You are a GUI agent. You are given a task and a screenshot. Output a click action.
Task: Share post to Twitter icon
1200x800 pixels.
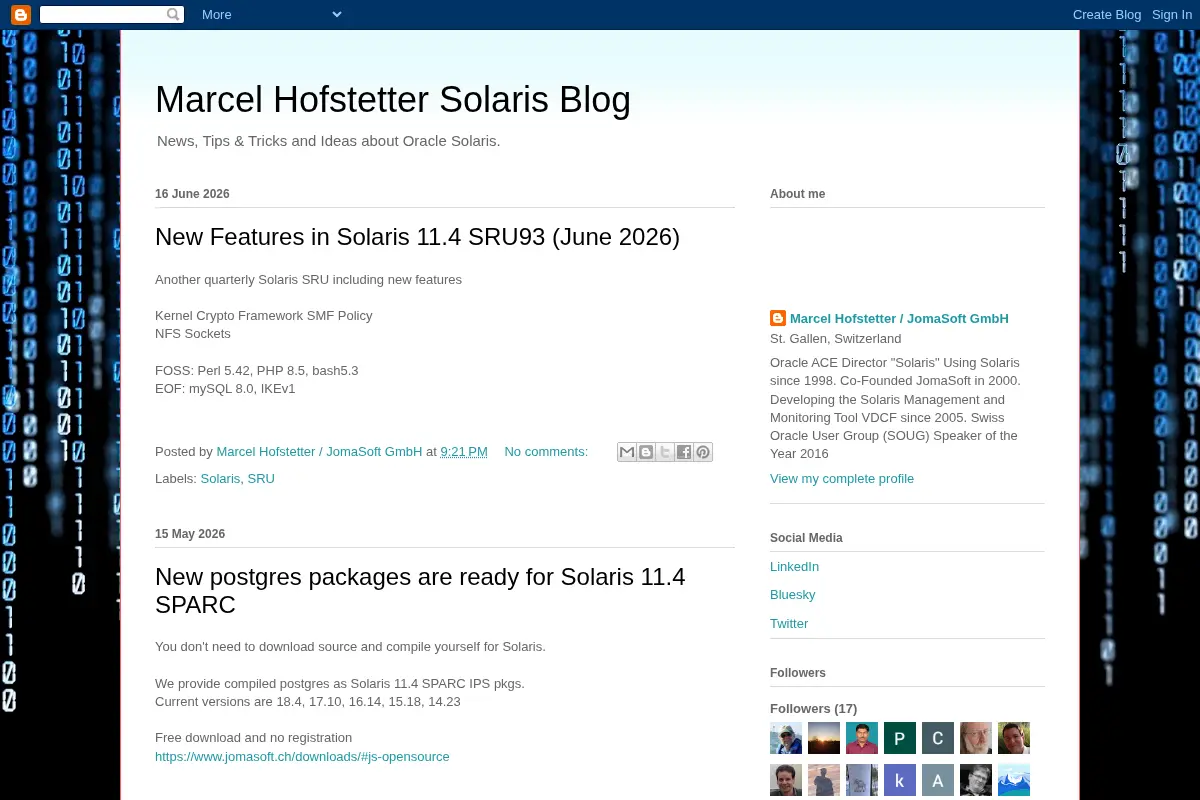665,452
